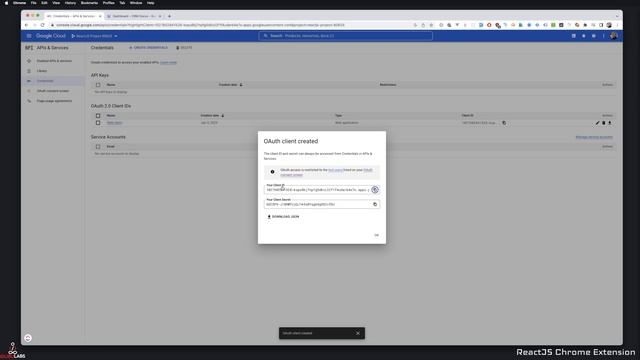The image size is (640, 360).
Task: Go back in browser history
Action: [27, 25]
